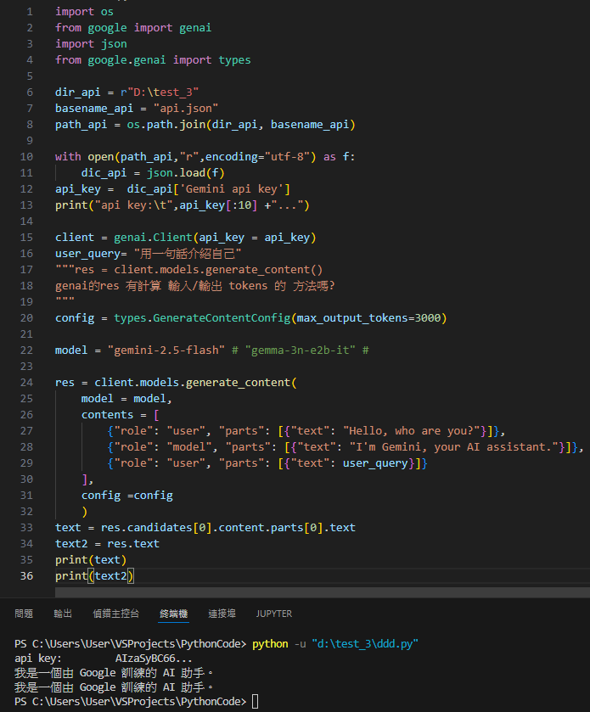Click the 'print(text)' line
Image resolution: width=590 pixels, height=712 pixels.
pyautogui.click(x=91, y=560)
